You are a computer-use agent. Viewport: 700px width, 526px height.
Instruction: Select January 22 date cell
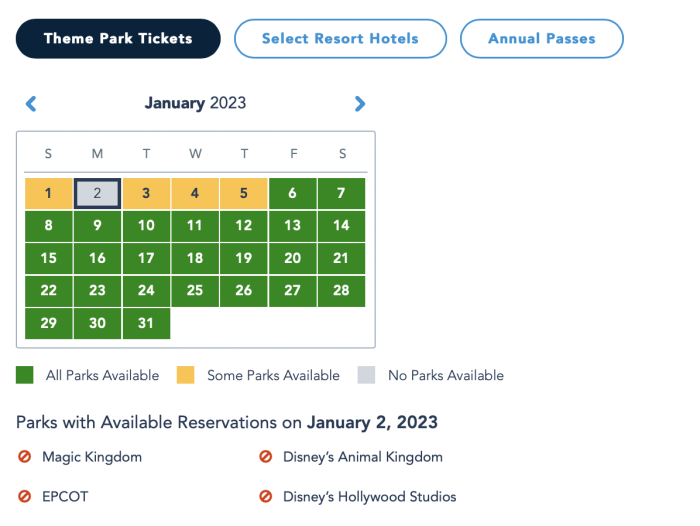(x=49, y=291)
